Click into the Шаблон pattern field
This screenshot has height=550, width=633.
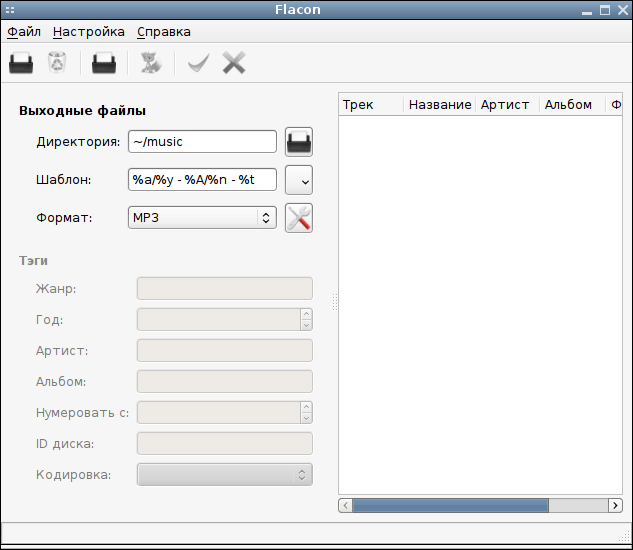202,180
